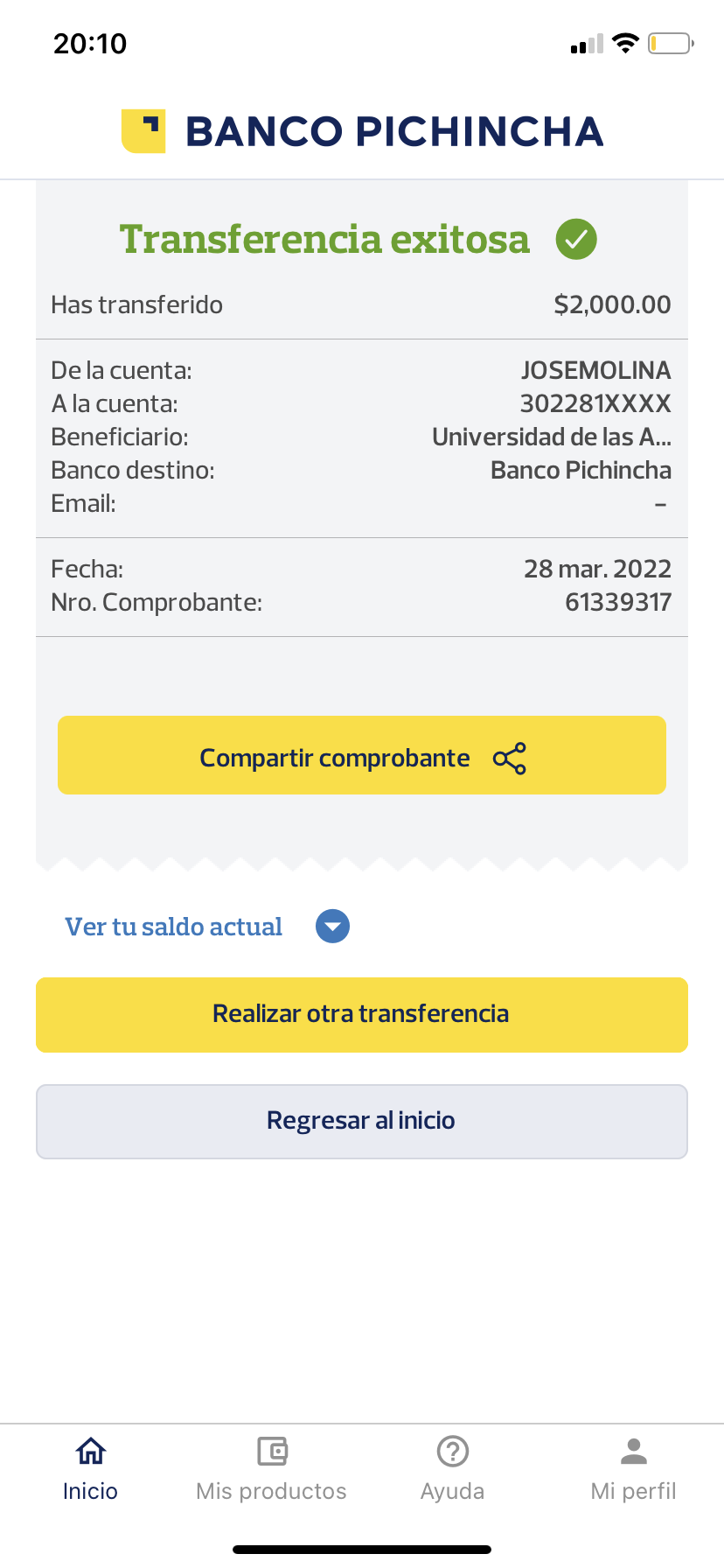Screen dimensions: 724x1568
Task: Tap the Inicio home icon
Action: coord(91,1452)
